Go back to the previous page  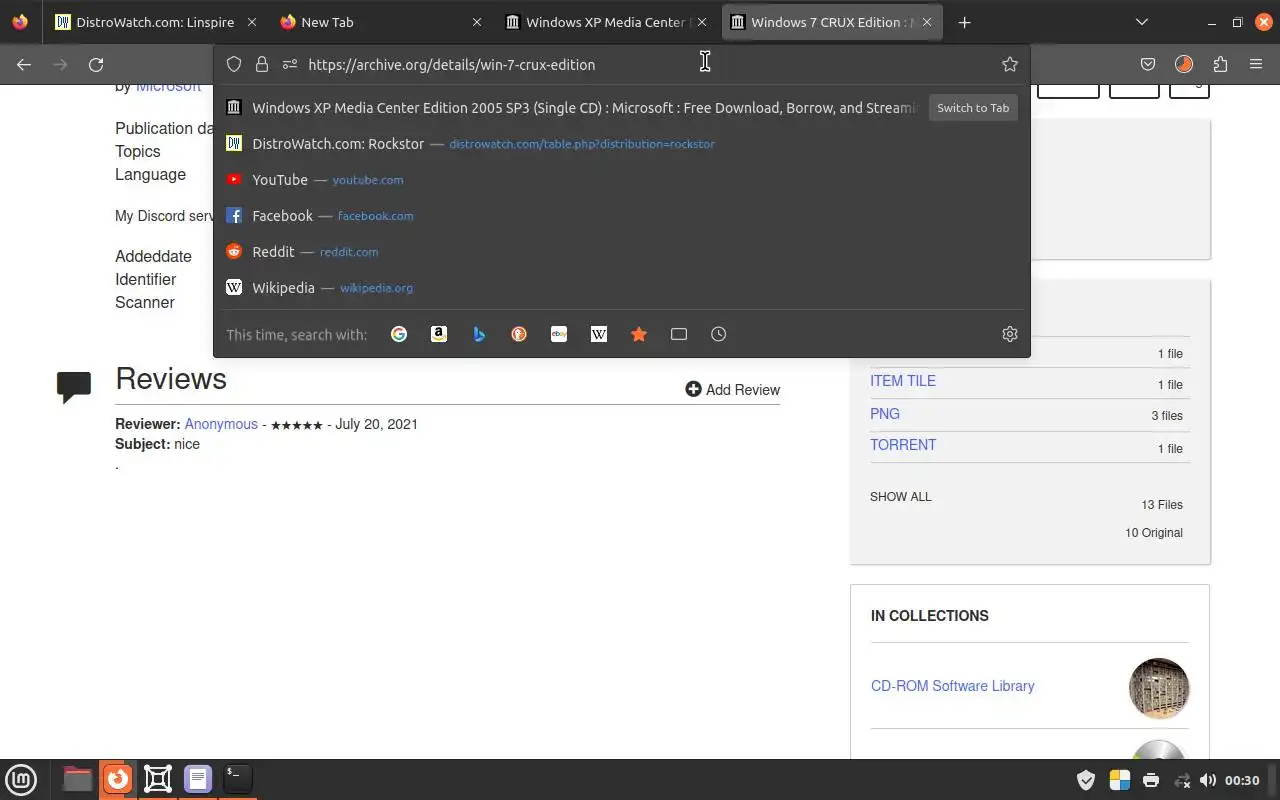(24, 64)
